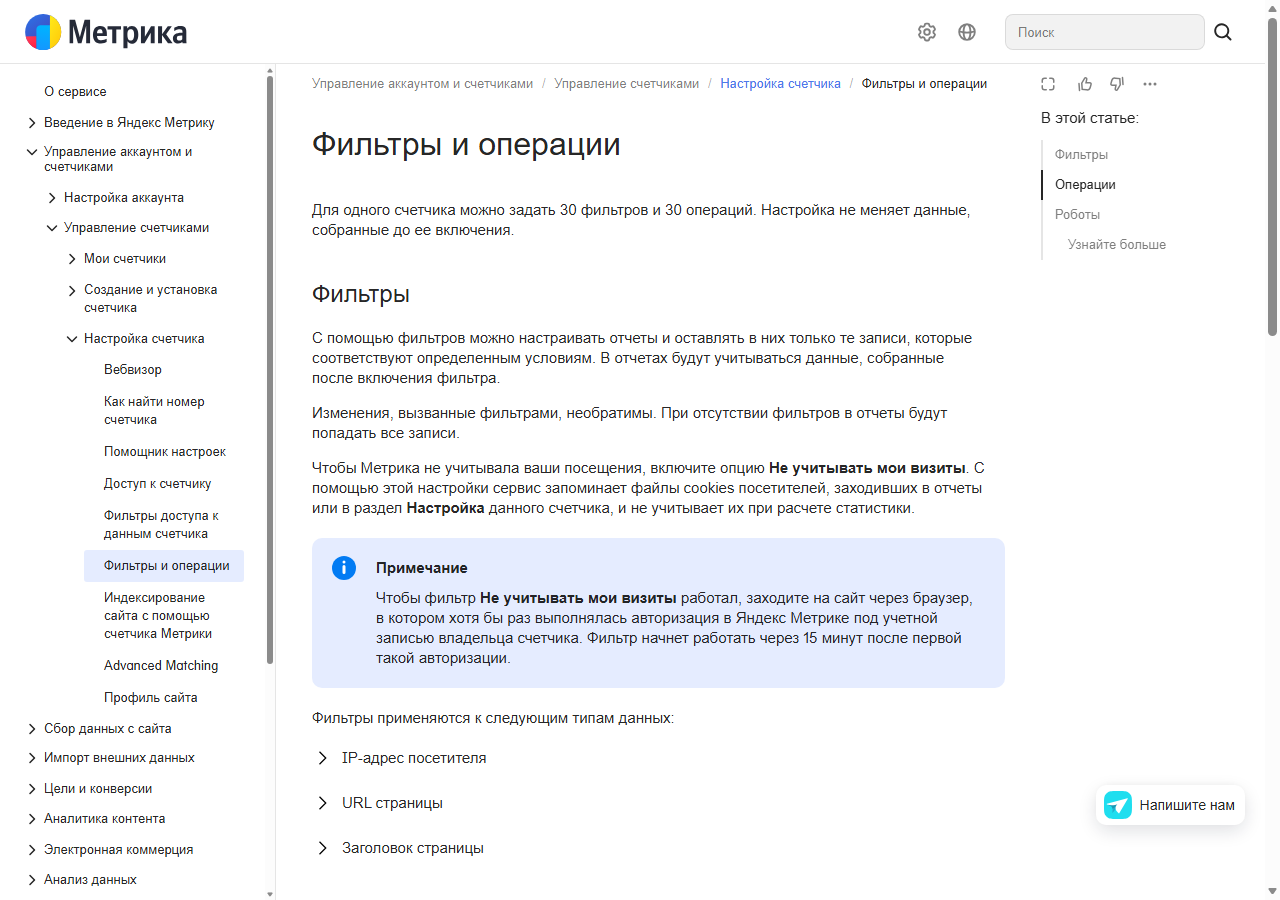Click the Напишите нам button

(x=1170, y=805)
